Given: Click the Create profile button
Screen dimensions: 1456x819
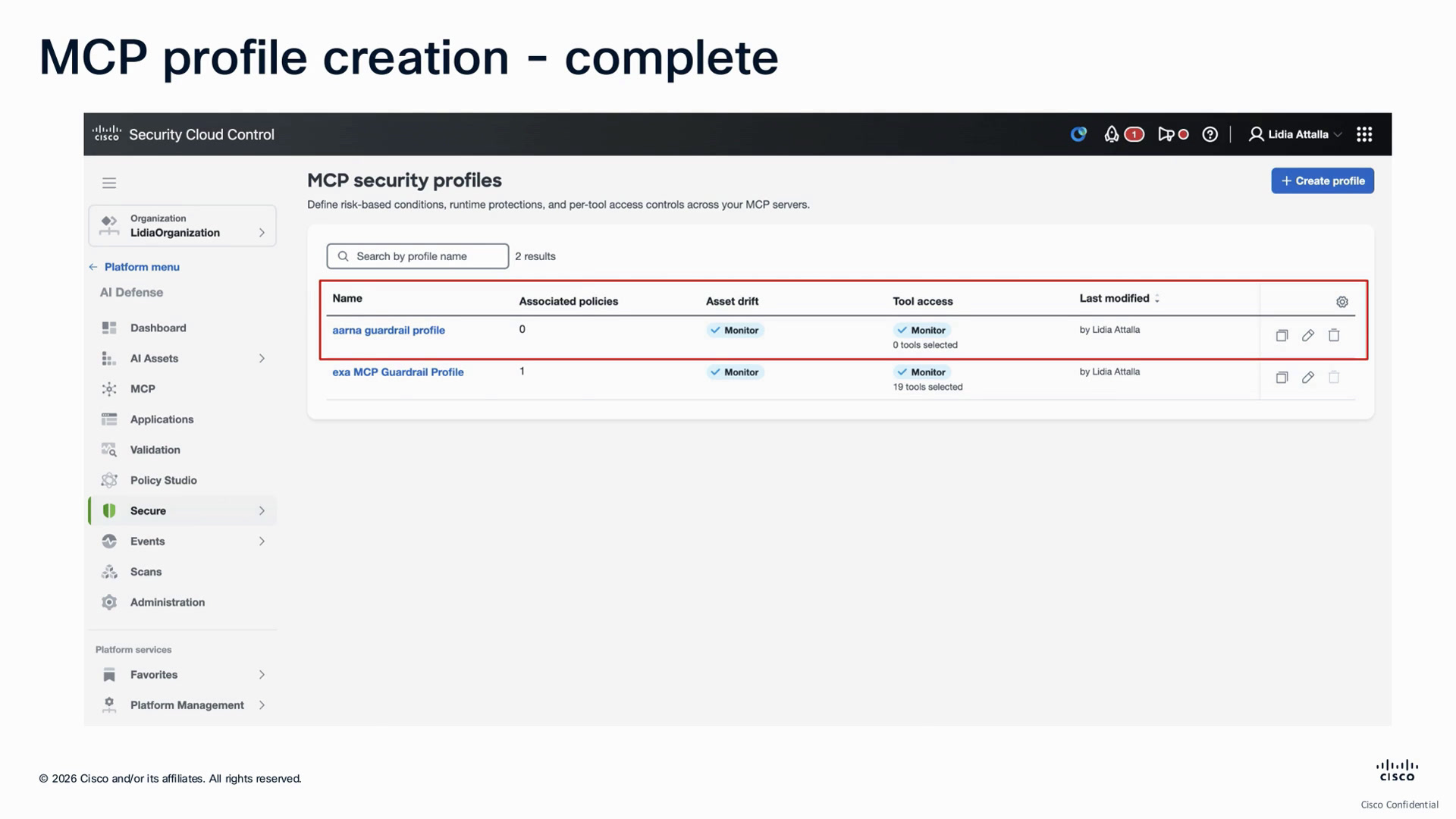Looking at the screenshot, I should coord(1323,180).
